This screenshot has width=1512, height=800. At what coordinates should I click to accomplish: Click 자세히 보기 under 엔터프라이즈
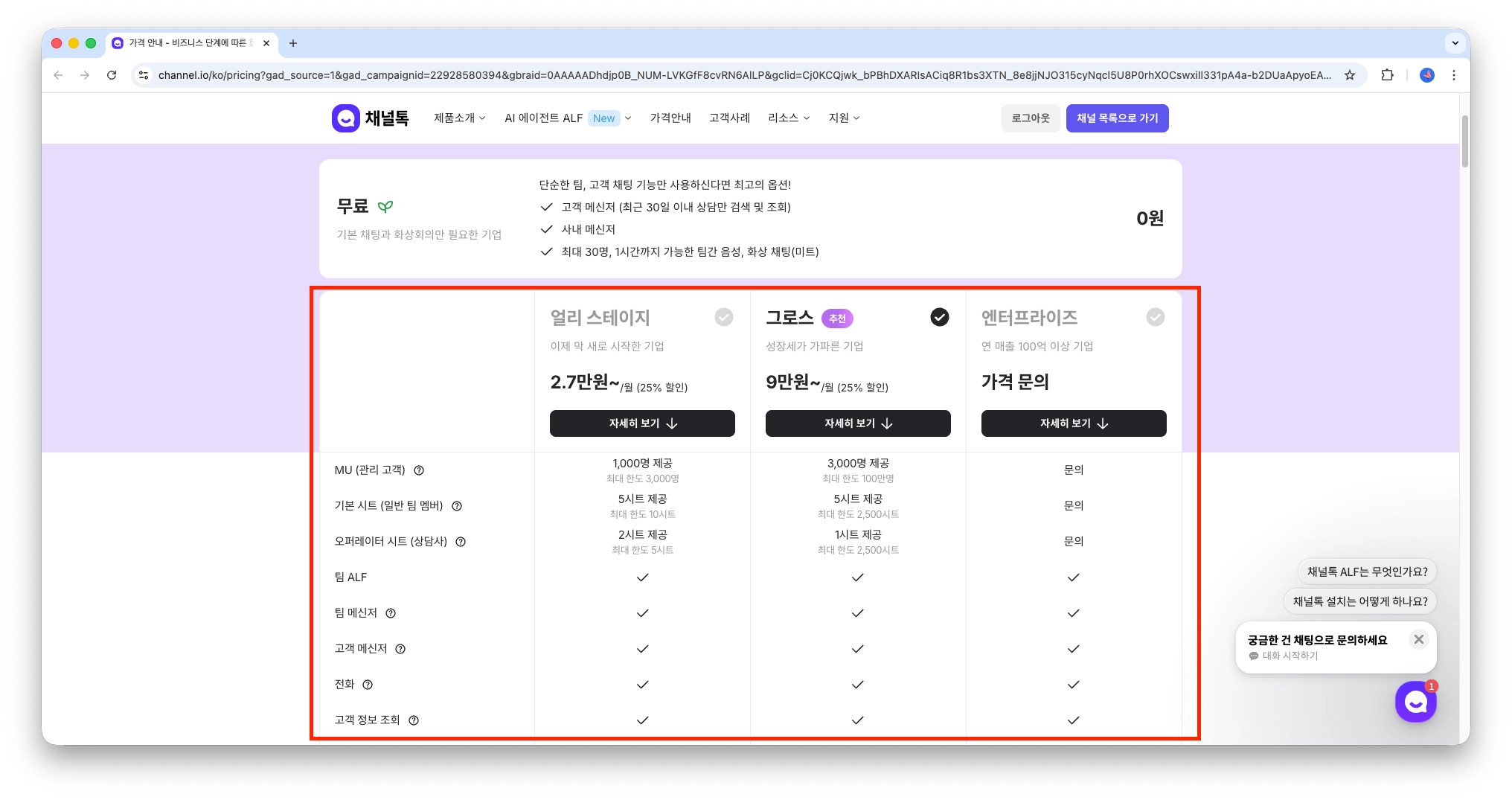(x=1074, y=423)
